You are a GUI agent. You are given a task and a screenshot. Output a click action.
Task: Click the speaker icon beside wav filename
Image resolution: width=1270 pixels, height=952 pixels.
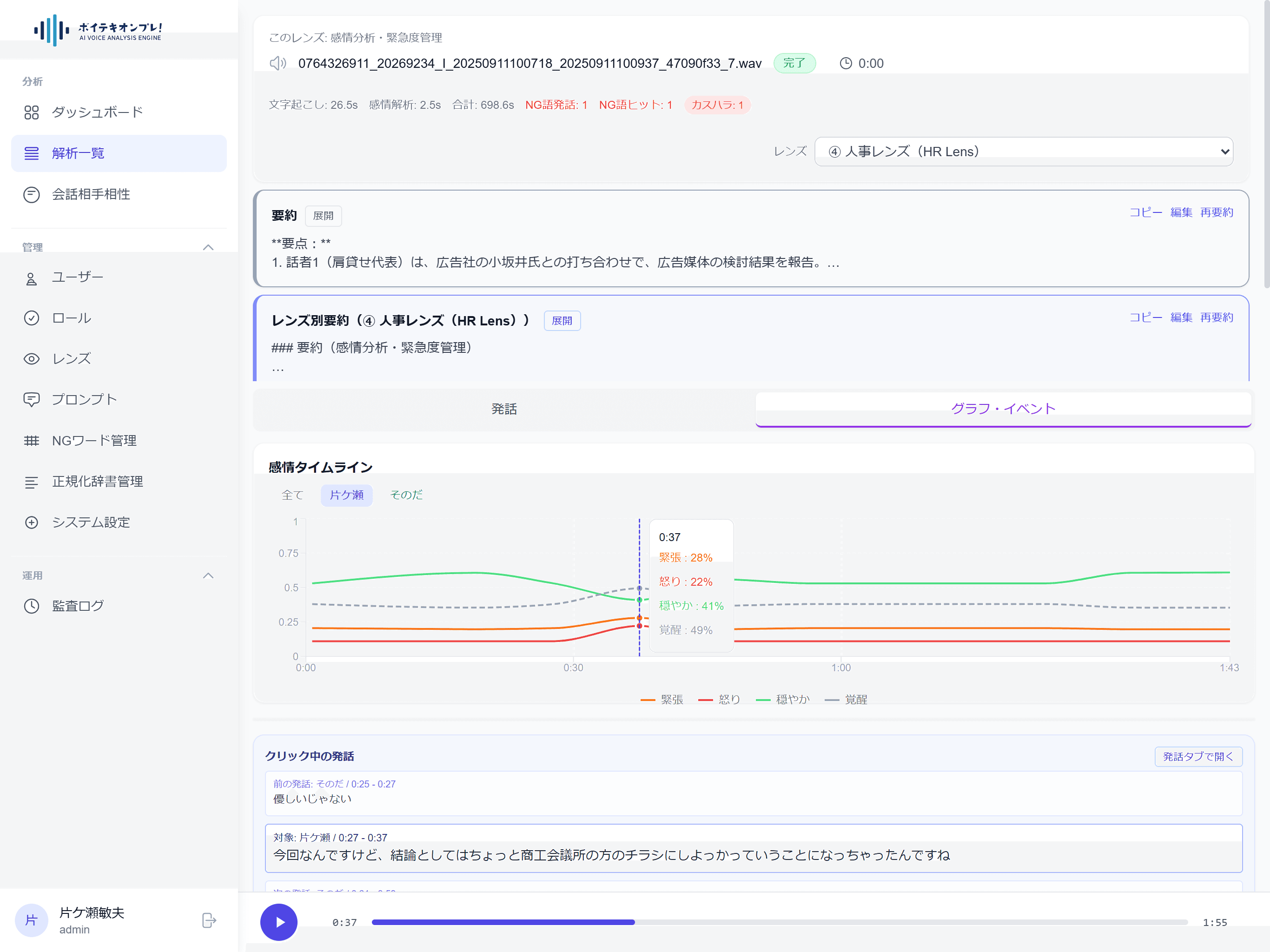coord(278,63)
